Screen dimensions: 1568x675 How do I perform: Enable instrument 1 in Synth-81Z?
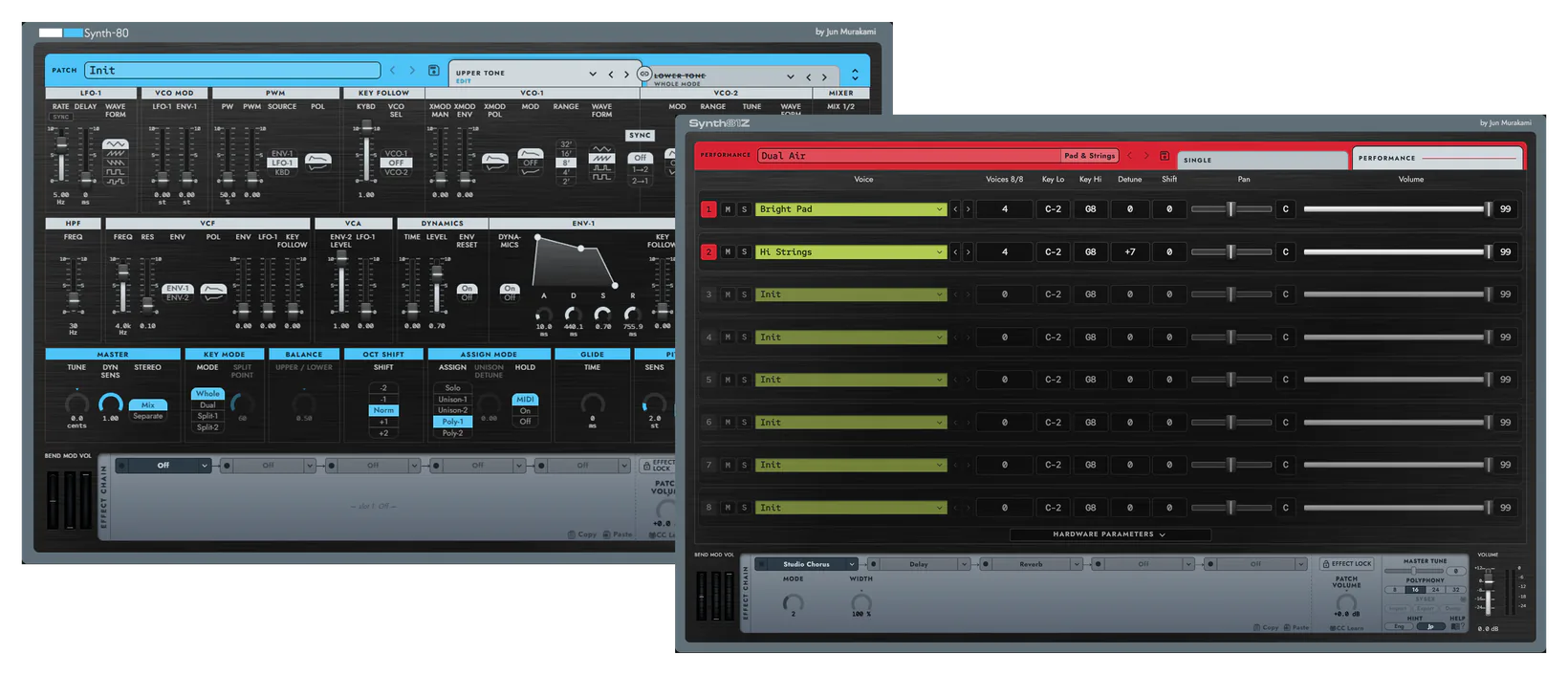click(x=708, y=209)
